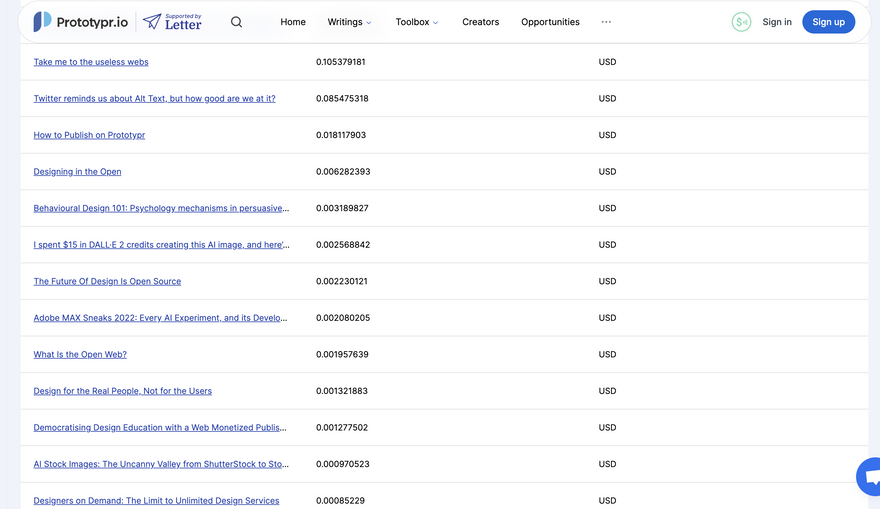
Task: Expand the Writings dropdown
Action: pyautogui.click(x=349, y=22)
